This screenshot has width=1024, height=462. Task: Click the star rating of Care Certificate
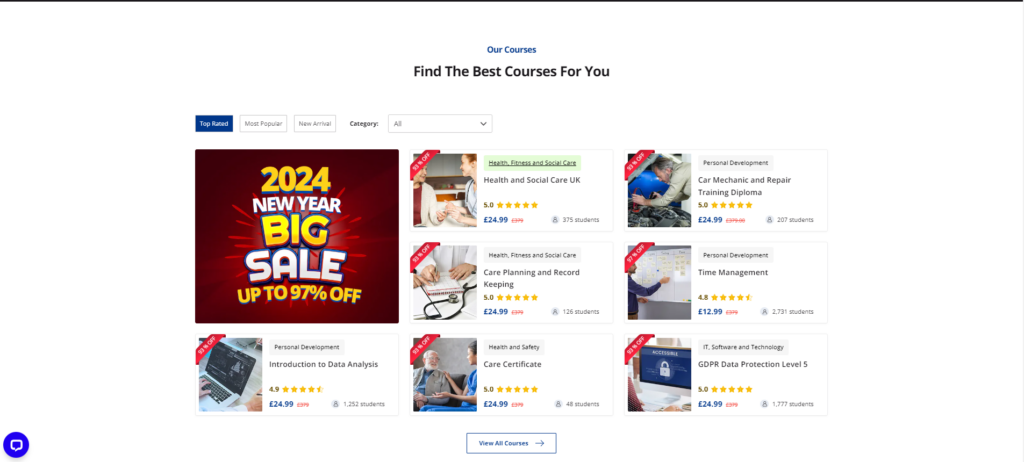tap(517, 389)
